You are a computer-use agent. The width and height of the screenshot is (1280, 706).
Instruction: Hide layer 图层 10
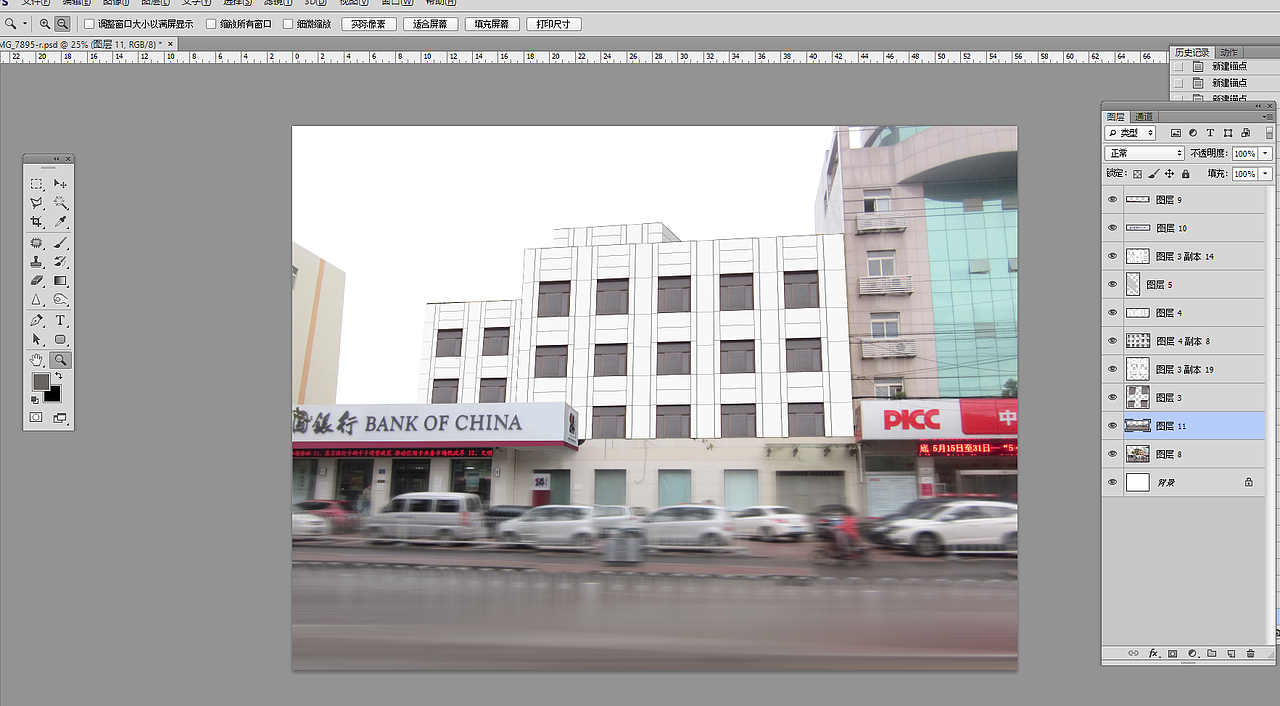[1112, 228]
